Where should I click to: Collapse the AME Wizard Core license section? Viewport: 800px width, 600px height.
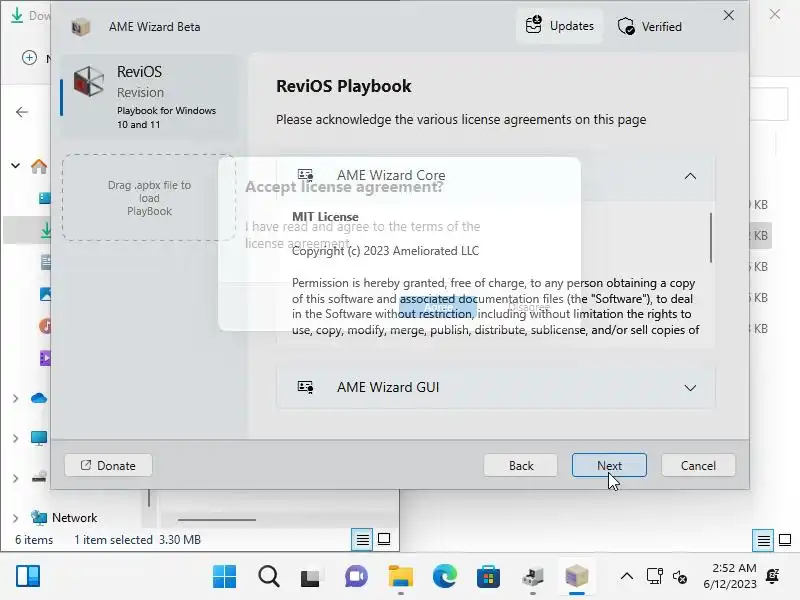pyautogui.click(x=690, y=176)
